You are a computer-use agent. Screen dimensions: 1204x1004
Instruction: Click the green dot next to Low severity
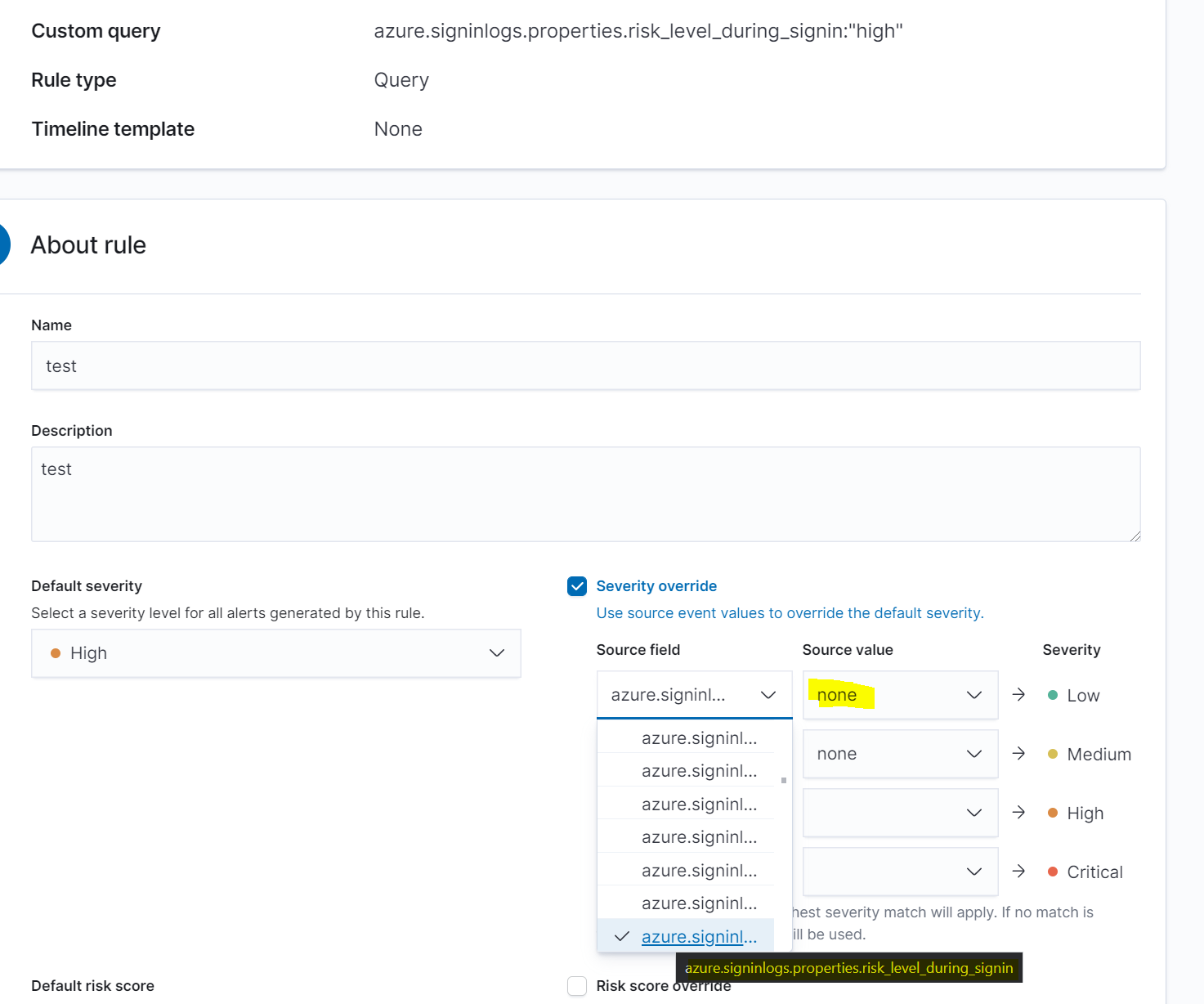click(x=1051, y=694)
